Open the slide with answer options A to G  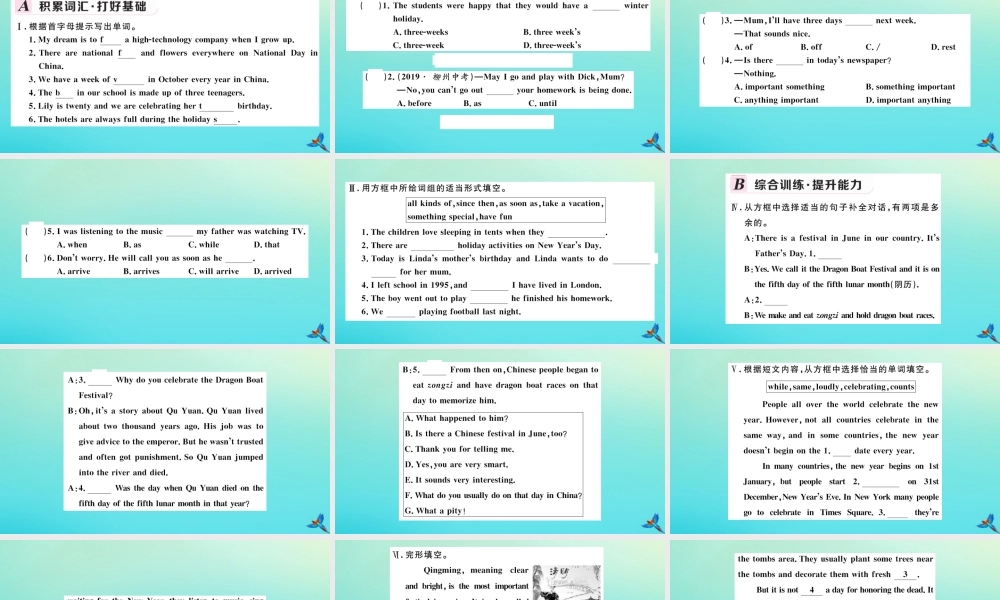tap(500, 441)
